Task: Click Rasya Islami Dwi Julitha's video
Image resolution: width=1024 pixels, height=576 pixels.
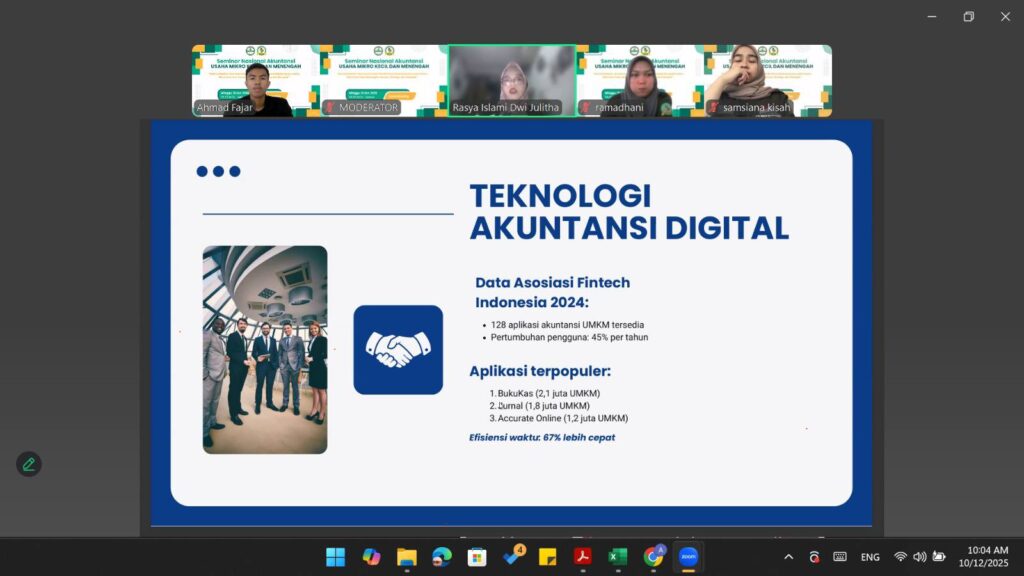Action: tap(511, 81)
